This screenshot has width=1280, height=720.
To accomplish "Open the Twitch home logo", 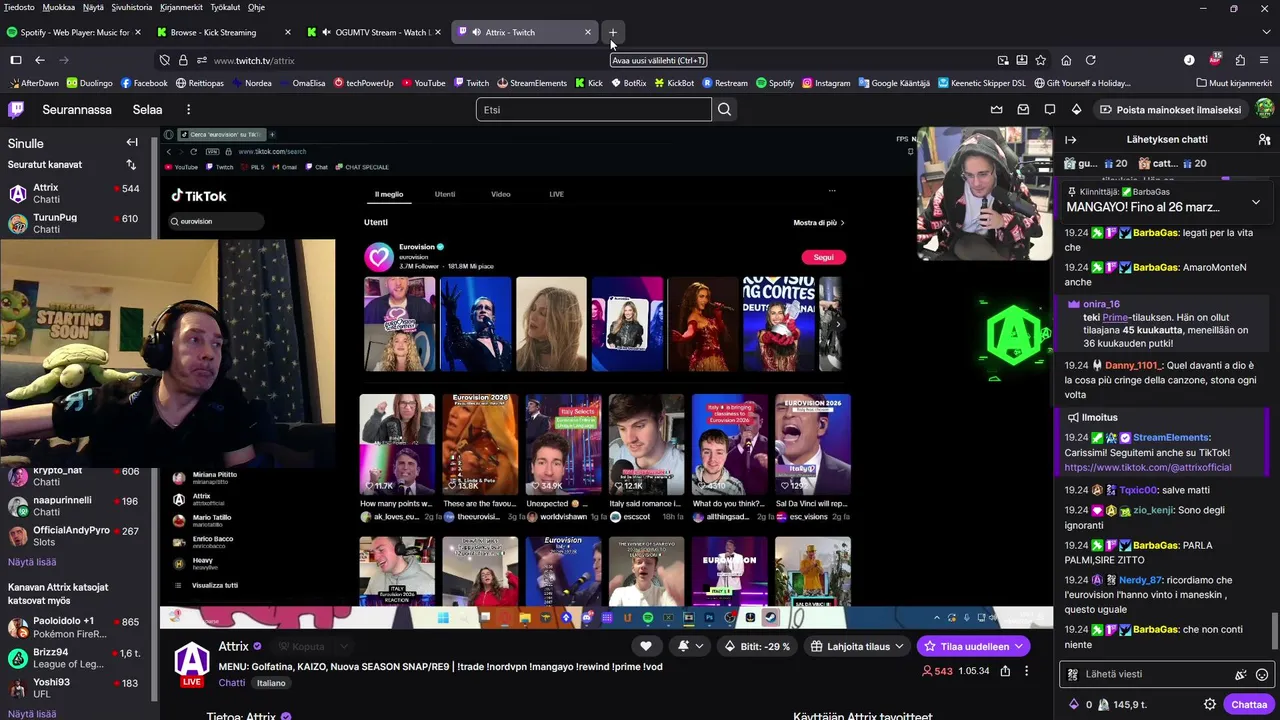I will click(x=17, y=109).
